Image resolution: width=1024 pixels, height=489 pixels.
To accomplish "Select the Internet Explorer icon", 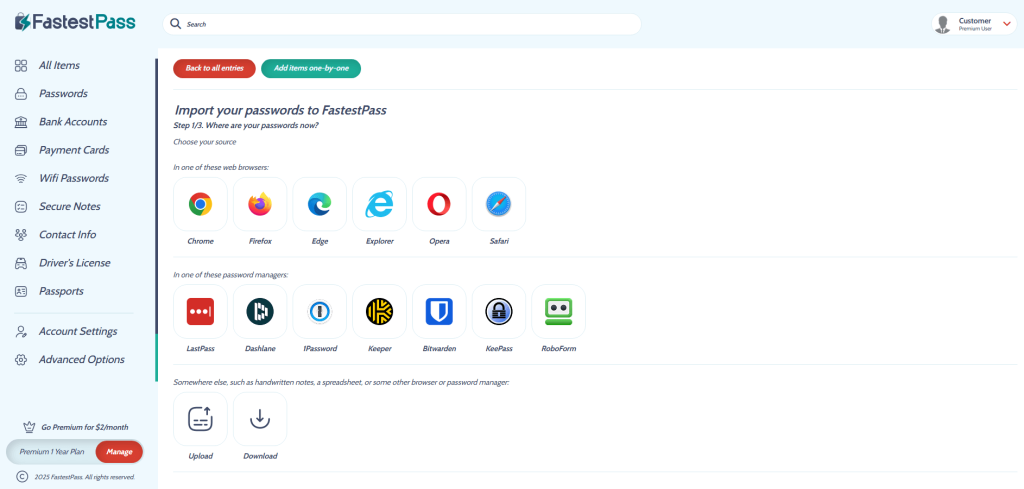I will point(379,204).
